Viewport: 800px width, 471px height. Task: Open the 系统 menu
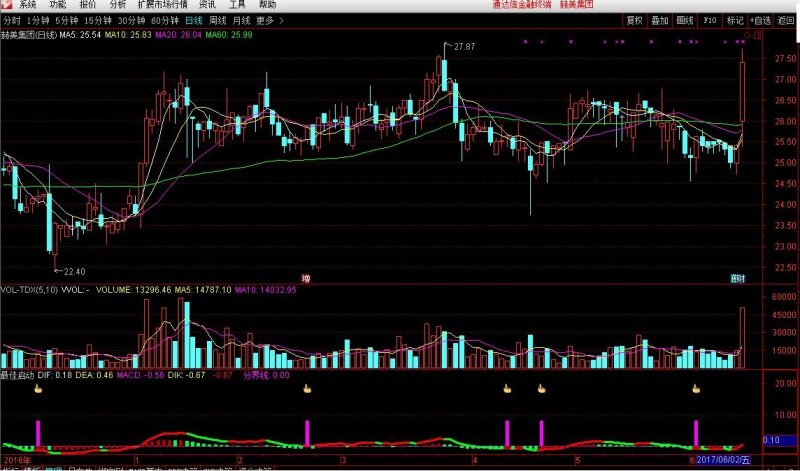(27, 5)
